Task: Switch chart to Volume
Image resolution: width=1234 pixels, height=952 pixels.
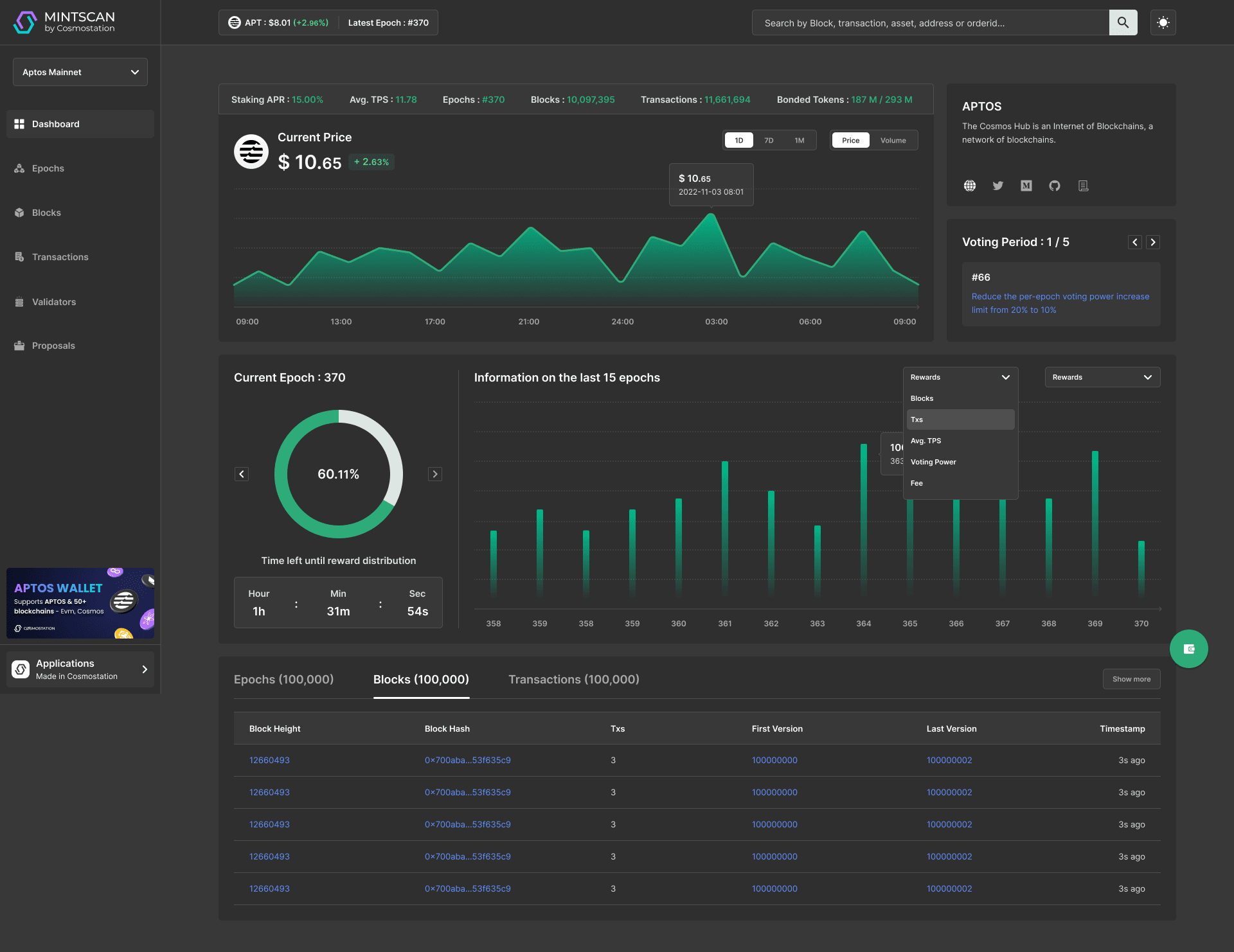Action: pos(893,140)
